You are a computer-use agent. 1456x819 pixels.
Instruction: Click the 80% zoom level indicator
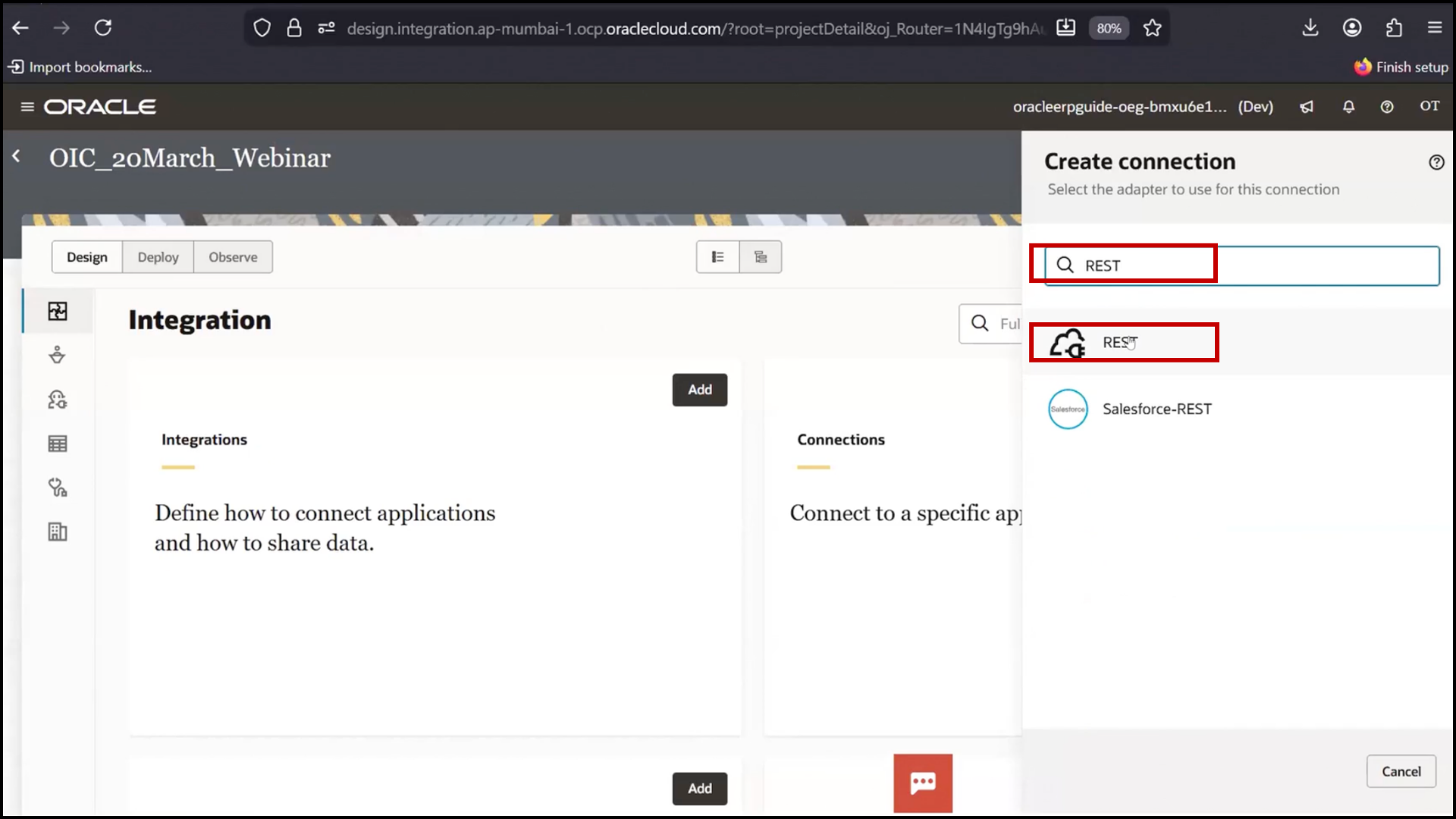[1109, 28]
